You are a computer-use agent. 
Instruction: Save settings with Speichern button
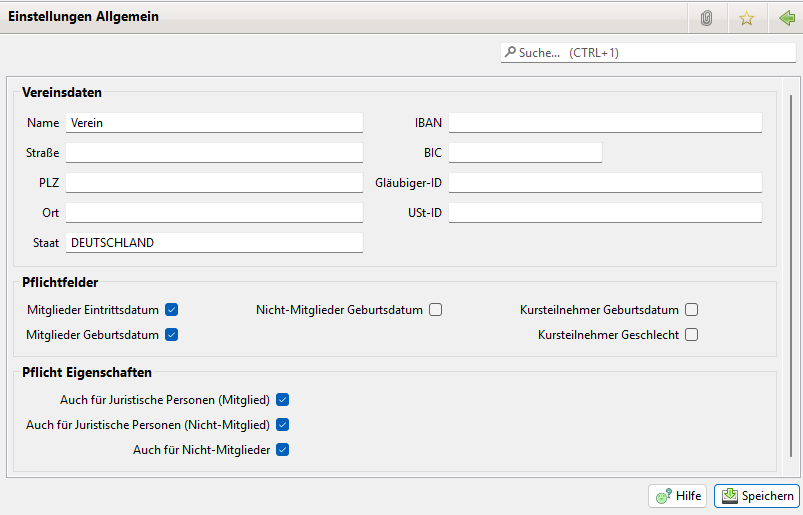click(756, 496)
